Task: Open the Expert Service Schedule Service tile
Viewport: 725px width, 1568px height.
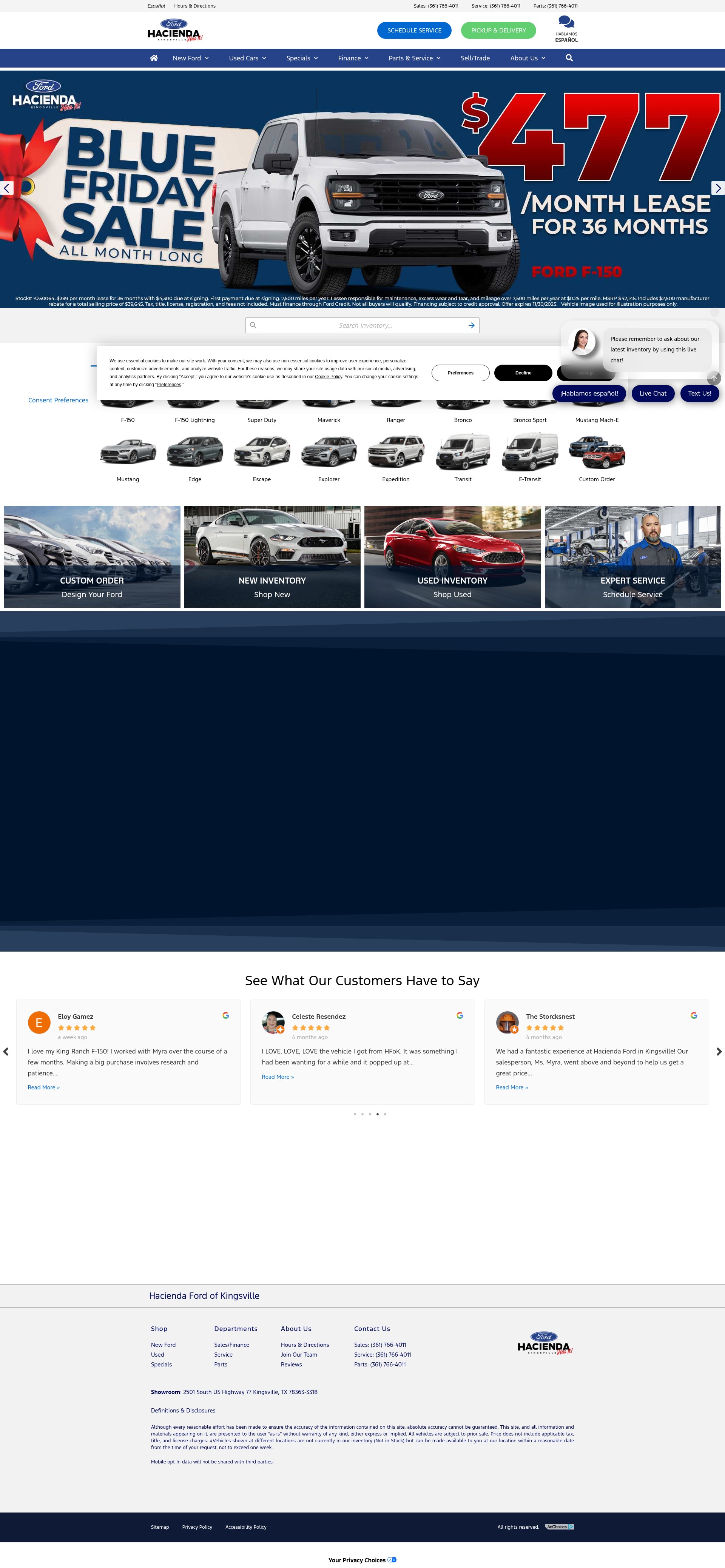Action: click(633, 556)
